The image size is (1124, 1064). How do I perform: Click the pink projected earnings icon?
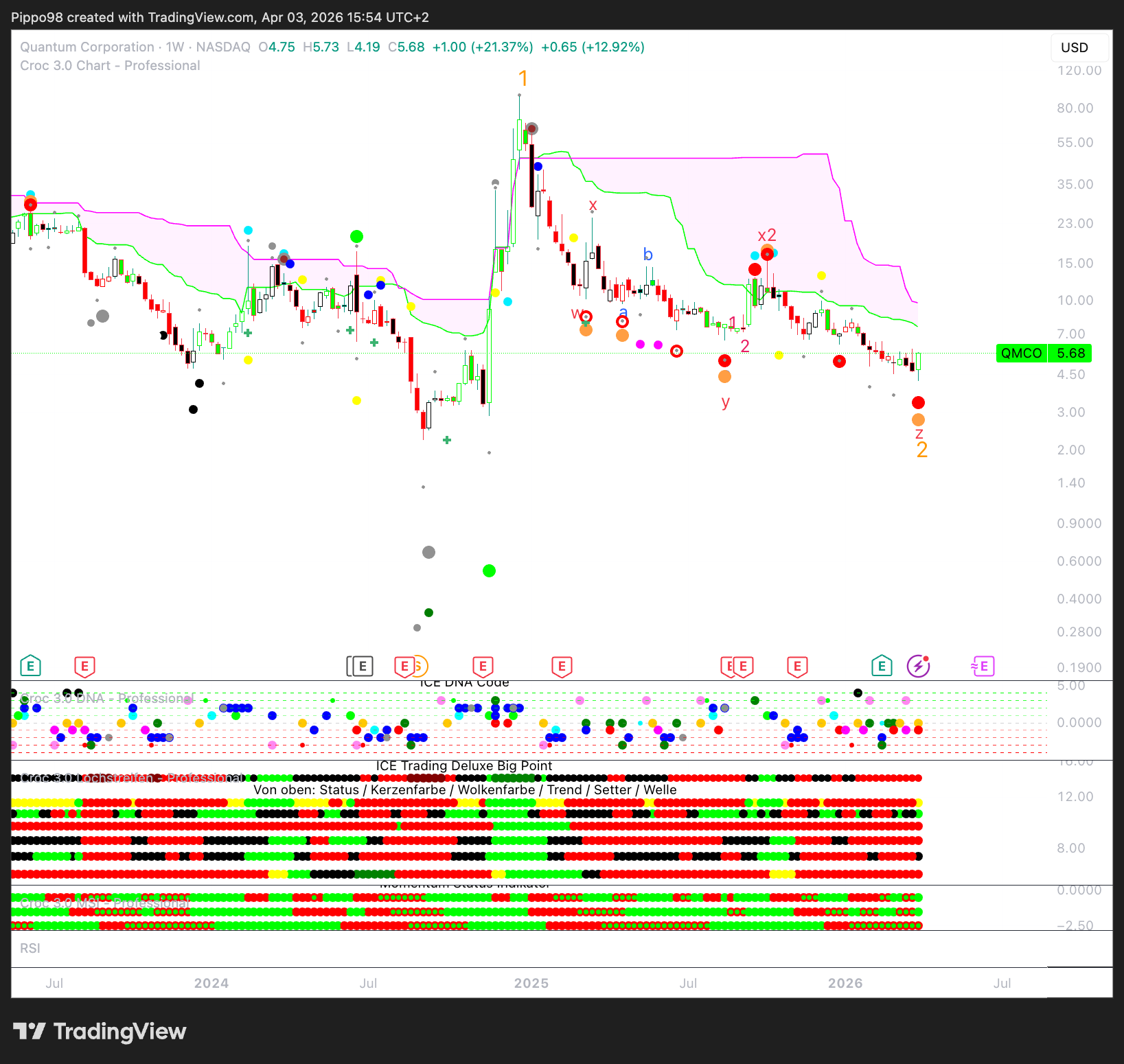click(x=983, y=666)
